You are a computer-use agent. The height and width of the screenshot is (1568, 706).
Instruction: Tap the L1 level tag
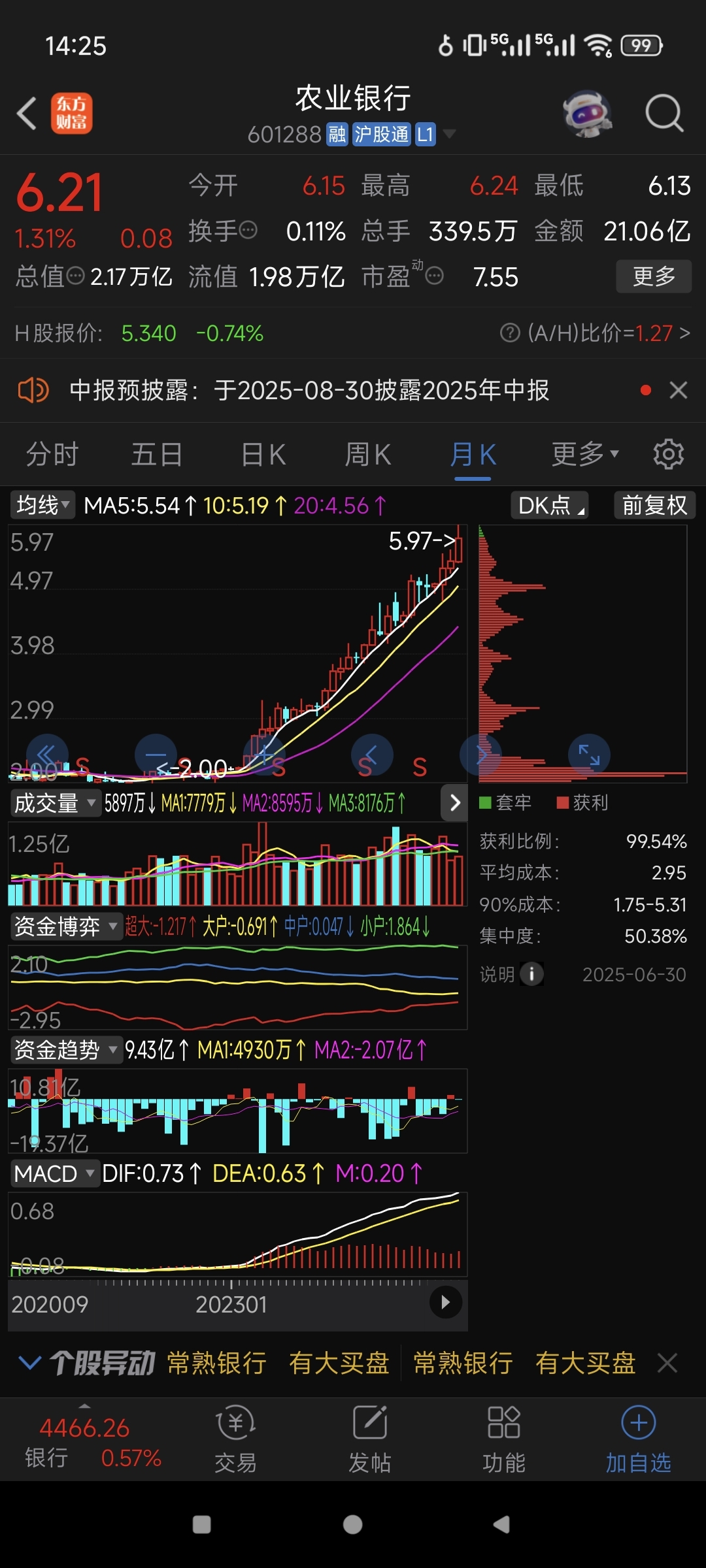(426, 135)
